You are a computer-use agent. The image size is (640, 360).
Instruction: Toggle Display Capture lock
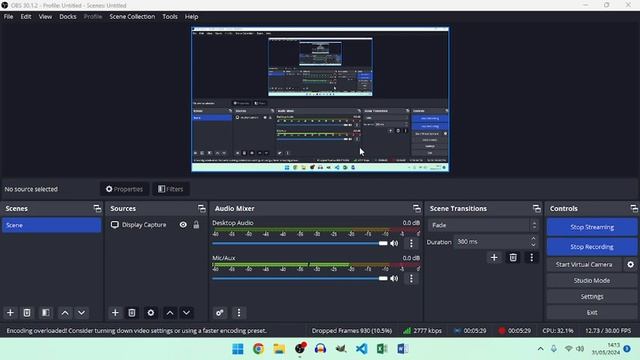point(196,225)
